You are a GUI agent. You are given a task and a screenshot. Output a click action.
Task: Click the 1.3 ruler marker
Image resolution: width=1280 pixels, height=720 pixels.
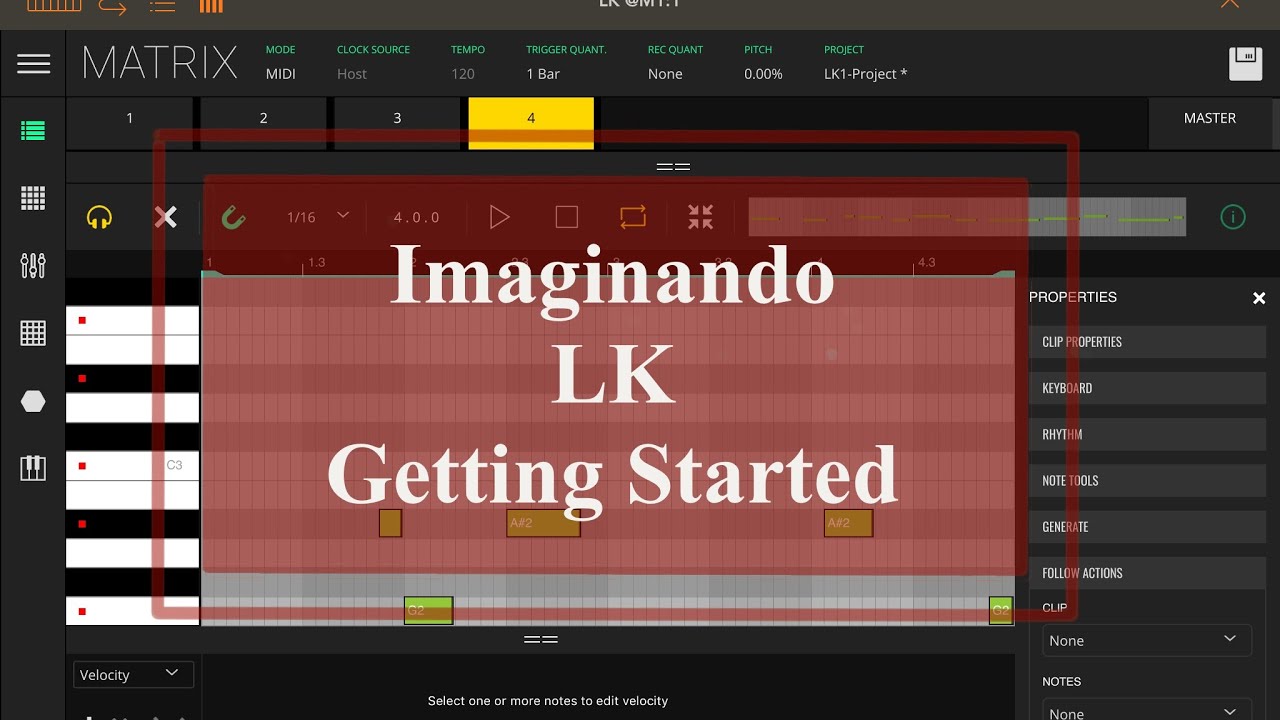[316, 263]
